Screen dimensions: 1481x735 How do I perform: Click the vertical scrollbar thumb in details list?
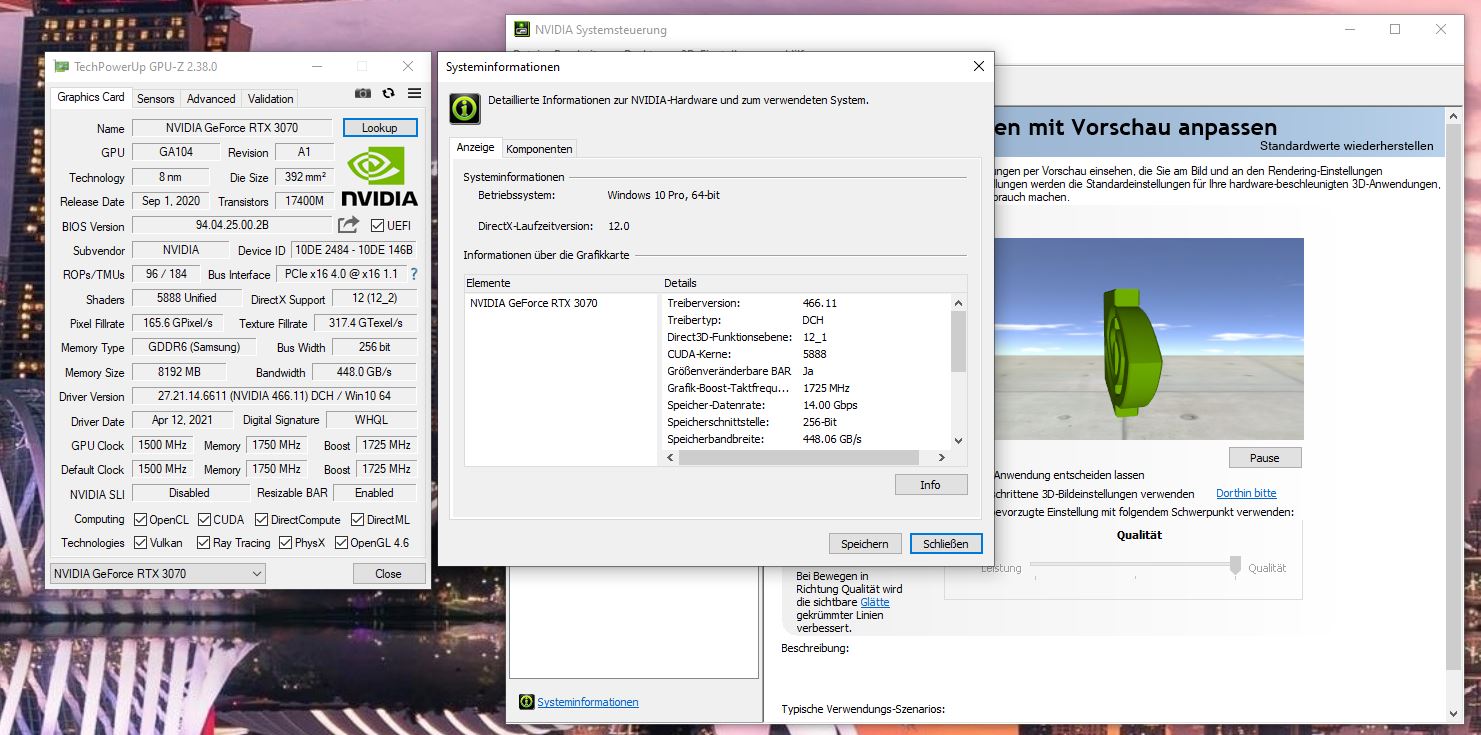tap(958, 340)
